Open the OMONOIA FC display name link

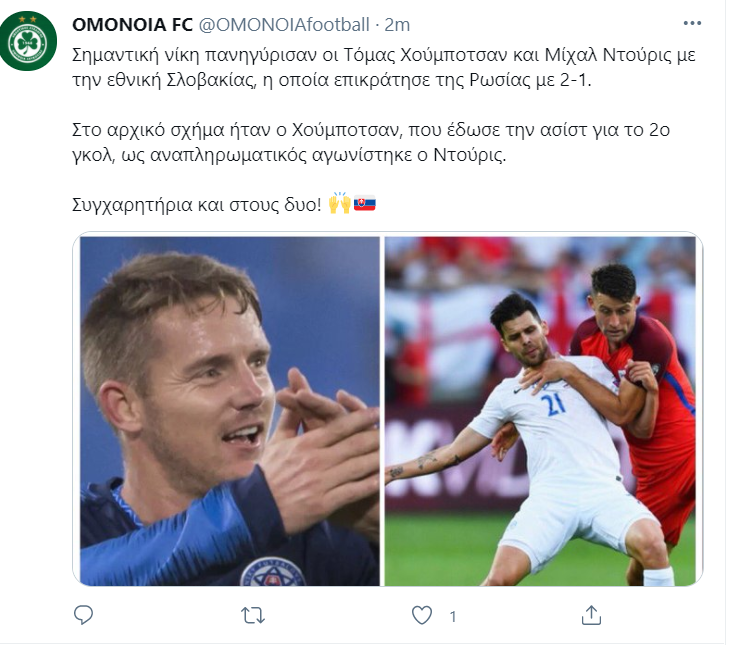point(132,25)
